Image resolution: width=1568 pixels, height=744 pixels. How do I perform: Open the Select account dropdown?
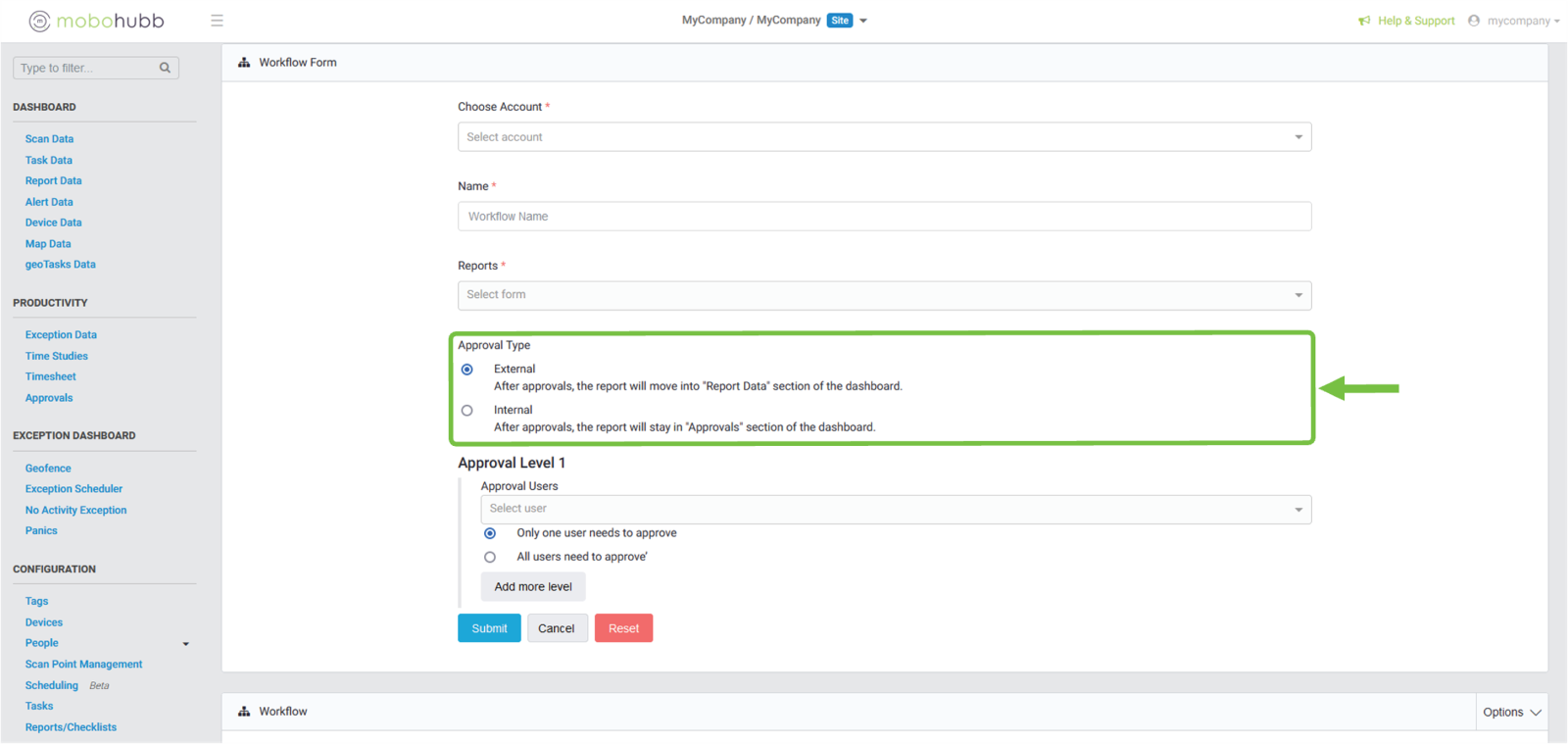pyautogui.click(x=884, y=137)
